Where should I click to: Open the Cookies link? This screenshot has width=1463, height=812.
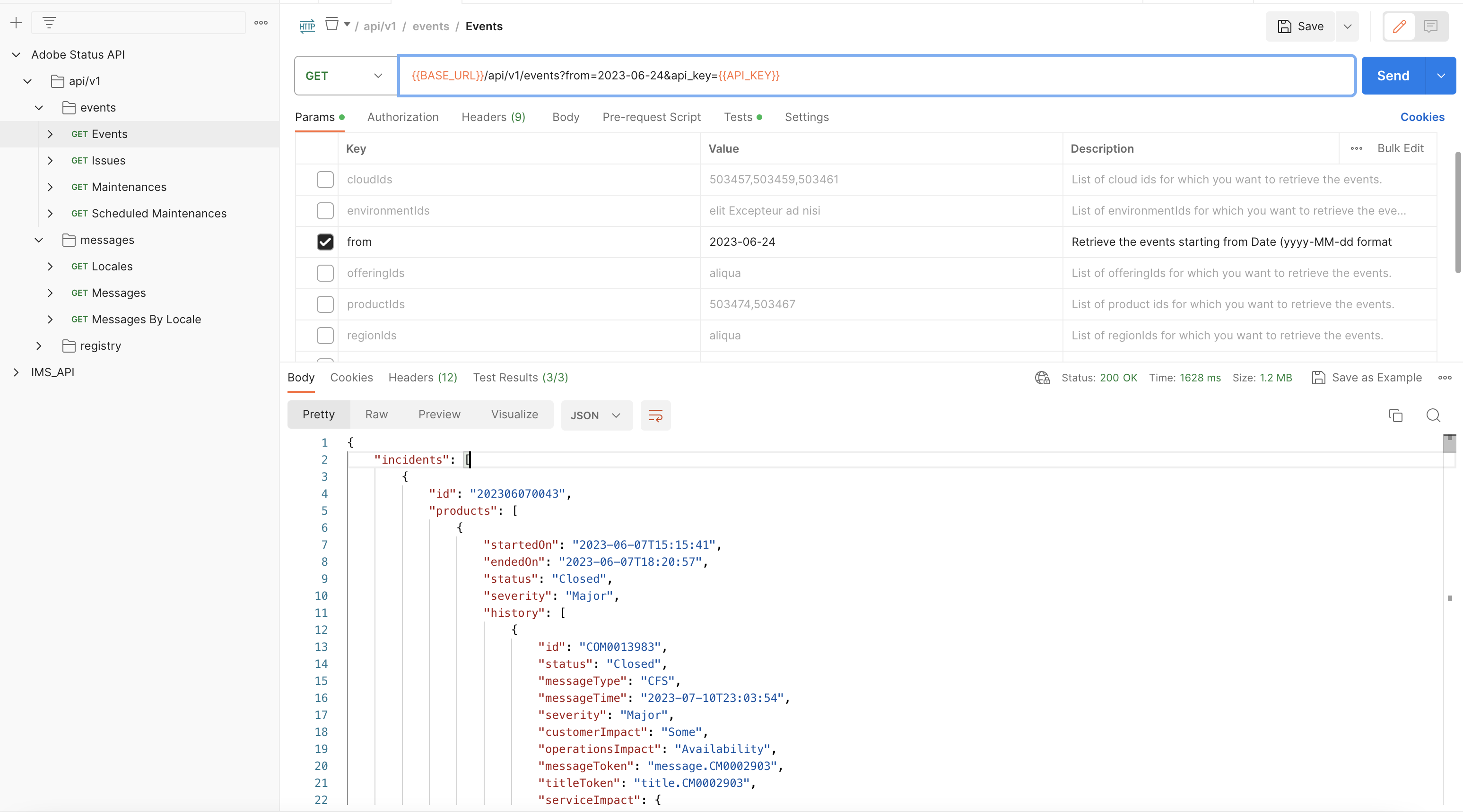click(1422, 117)
